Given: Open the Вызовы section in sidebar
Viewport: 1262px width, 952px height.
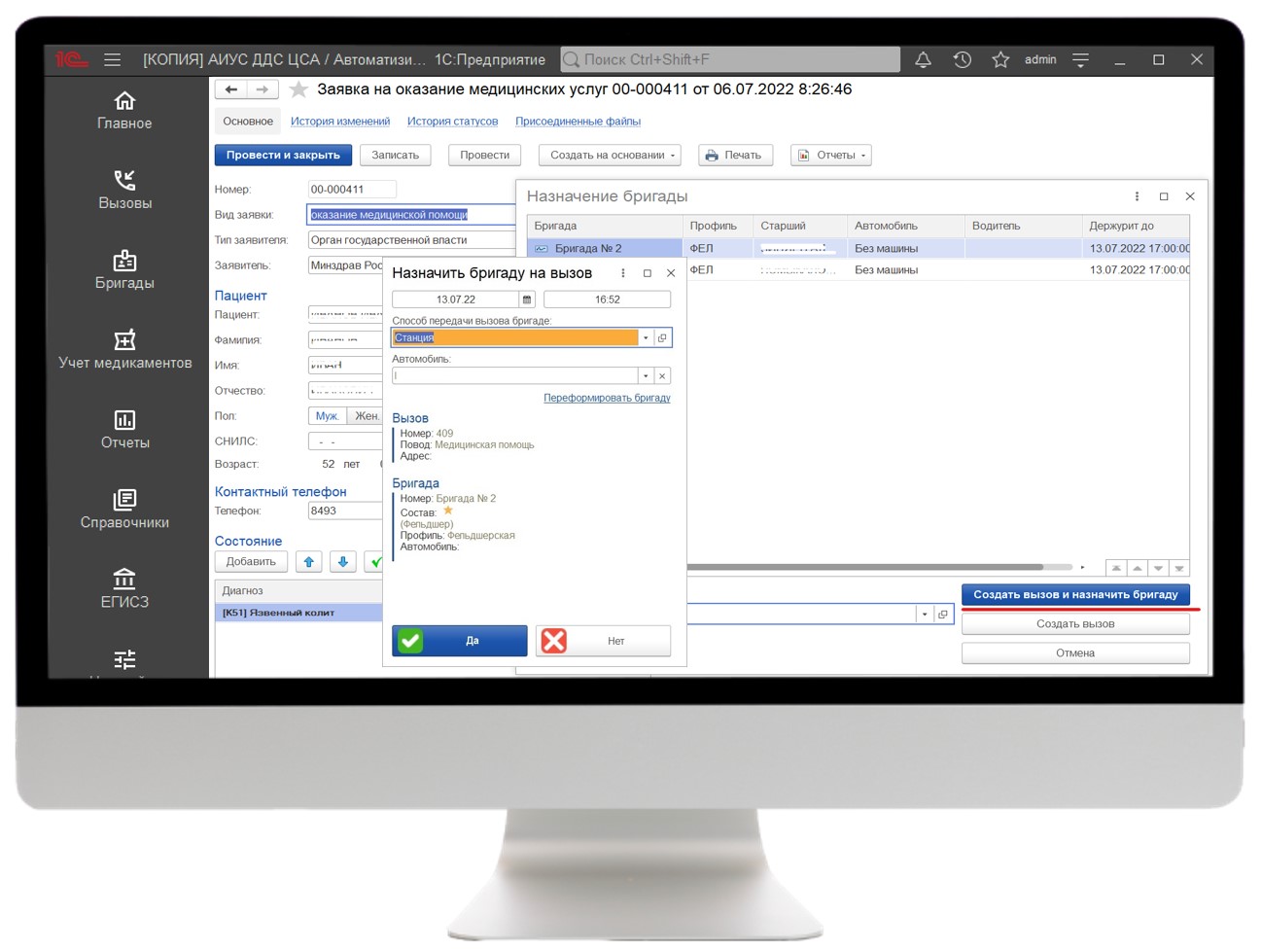Looking at the screenshot, I should click(124, 190).
